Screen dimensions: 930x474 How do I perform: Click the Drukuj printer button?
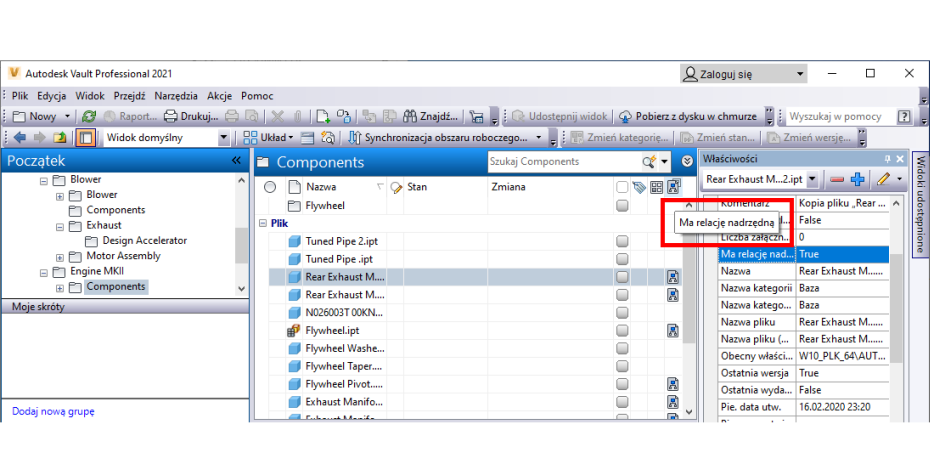pos(191,116)
